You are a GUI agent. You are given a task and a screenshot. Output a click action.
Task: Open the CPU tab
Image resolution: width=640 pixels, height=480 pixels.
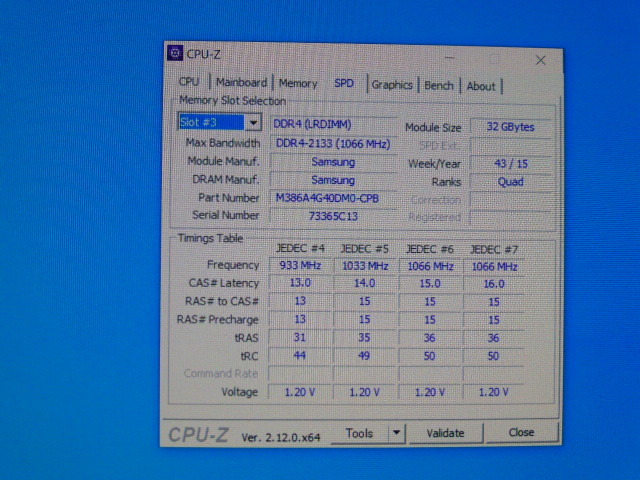point(189,82)
